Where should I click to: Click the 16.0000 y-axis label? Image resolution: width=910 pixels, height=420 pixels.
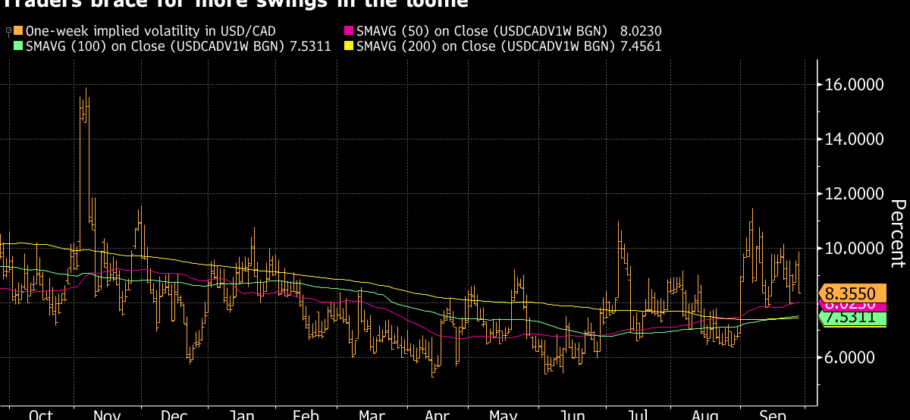[855, 85]
